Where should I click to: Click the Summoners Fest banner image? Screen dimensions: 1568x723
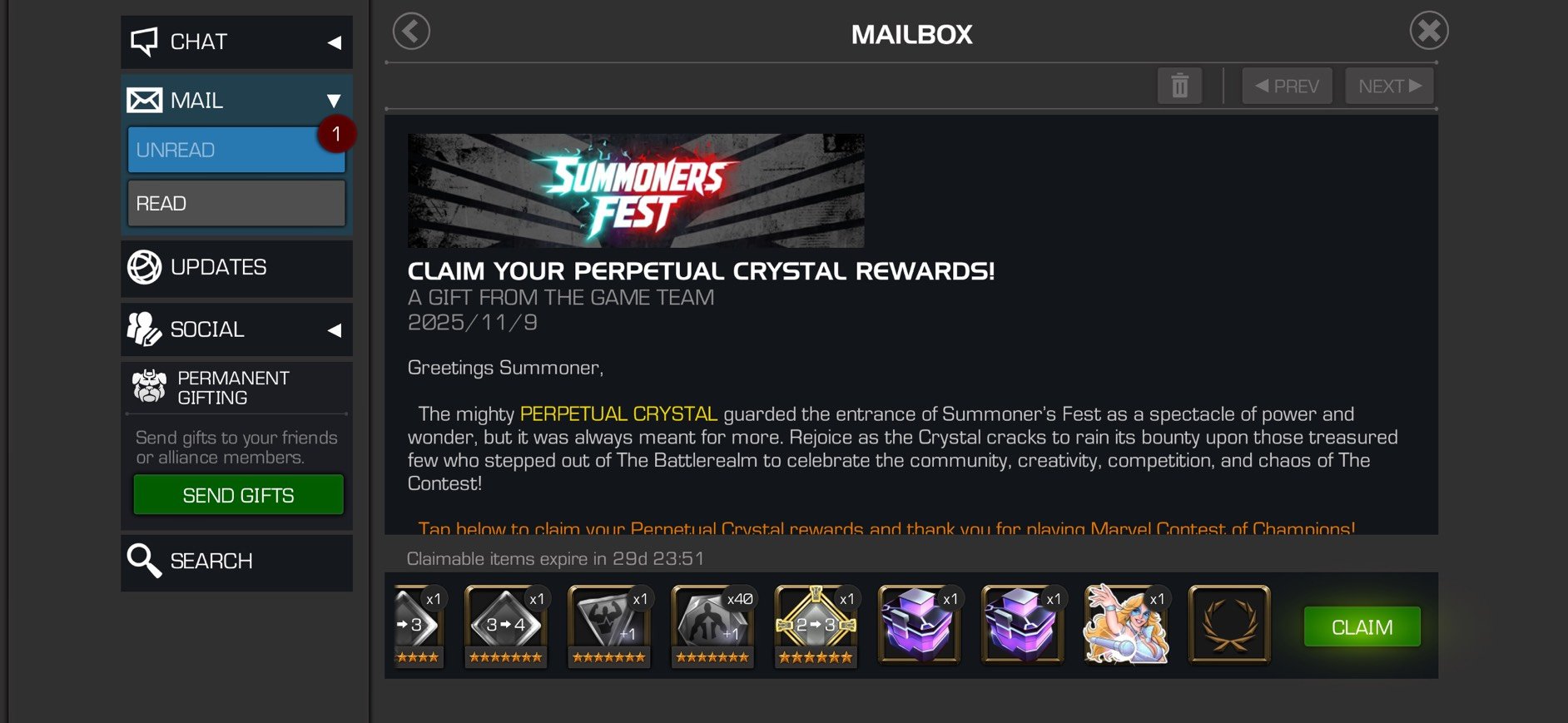point(636,191)
